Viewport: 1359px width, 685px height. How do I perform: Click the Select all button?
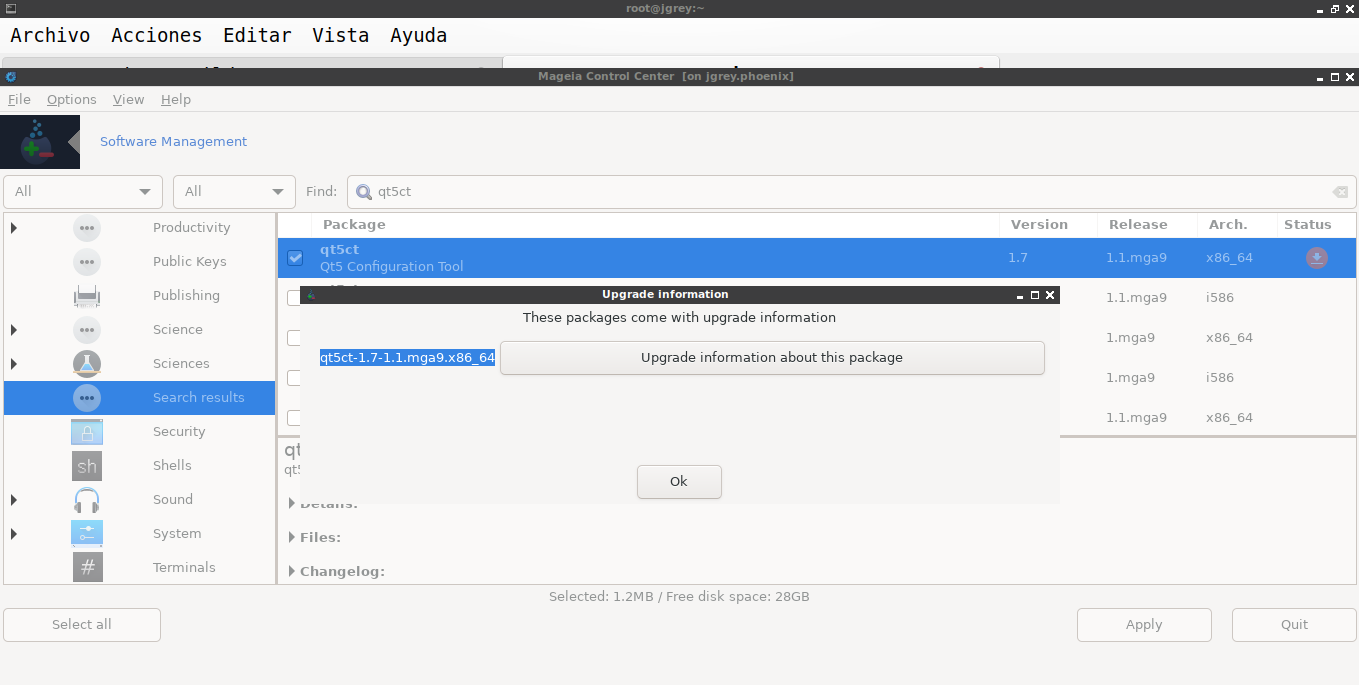(x=82, y=625)
